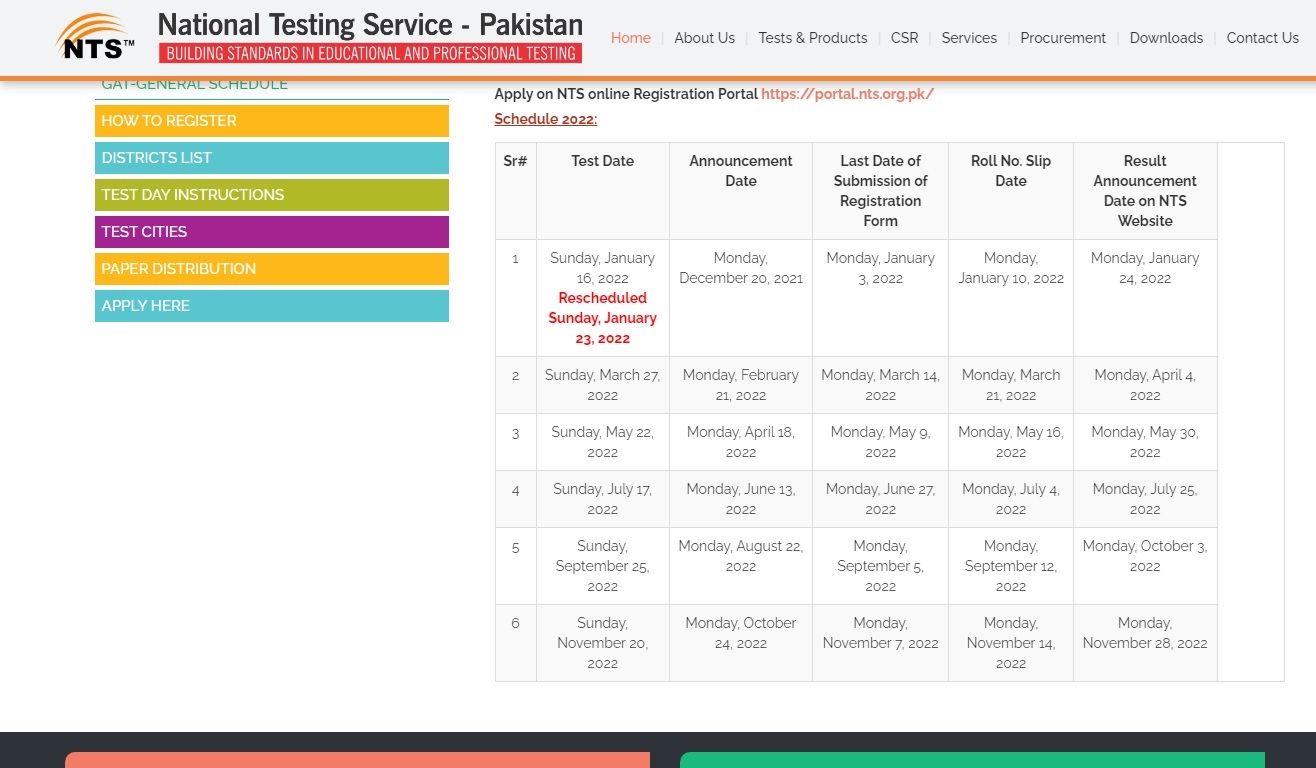Open the Test Cities sidebar button
Image resolution: width=1316 pixels, height=768 pixels.
(x=271, y=232)
